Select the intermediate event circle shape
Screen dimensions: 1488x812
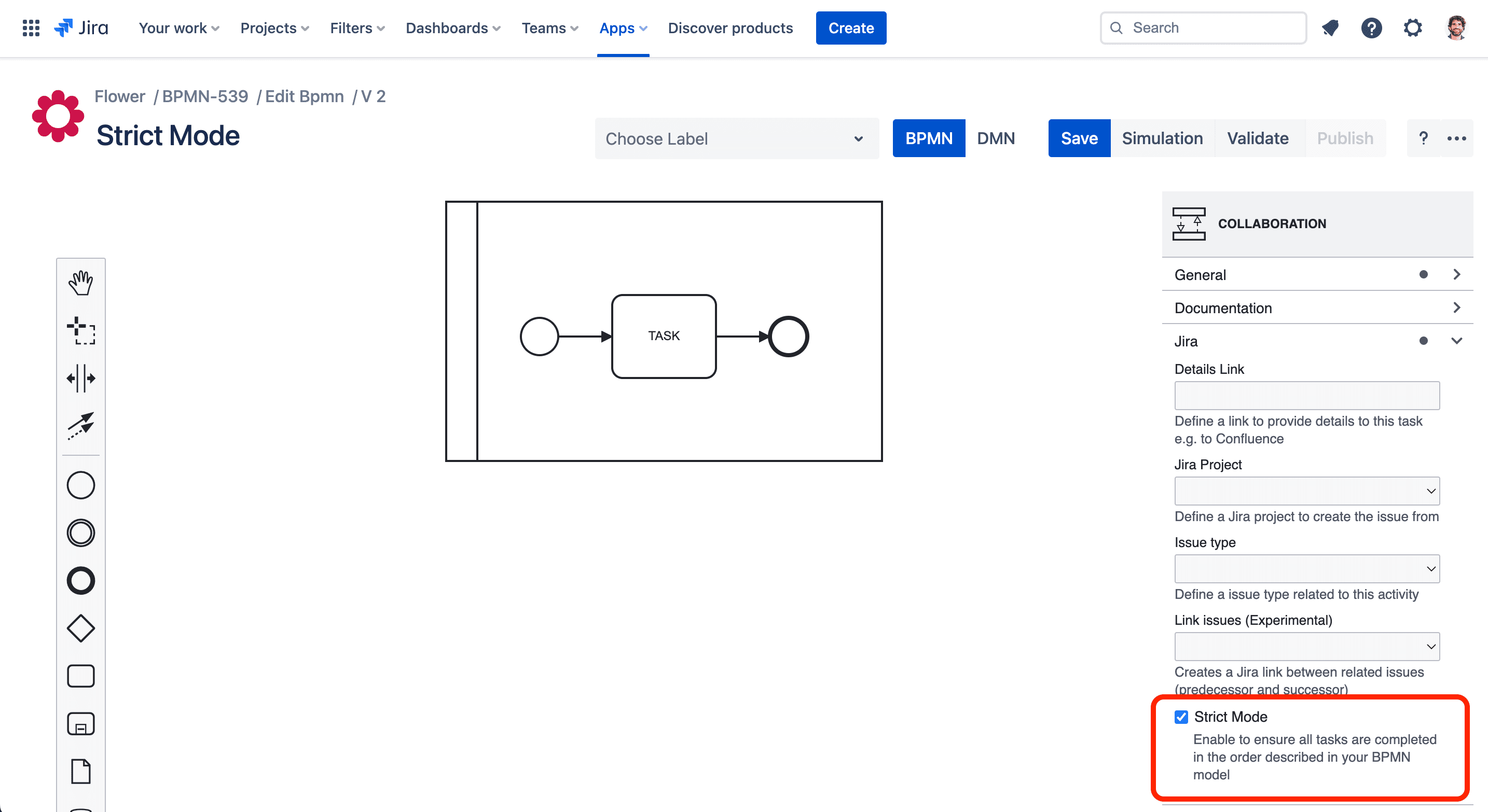80,533
